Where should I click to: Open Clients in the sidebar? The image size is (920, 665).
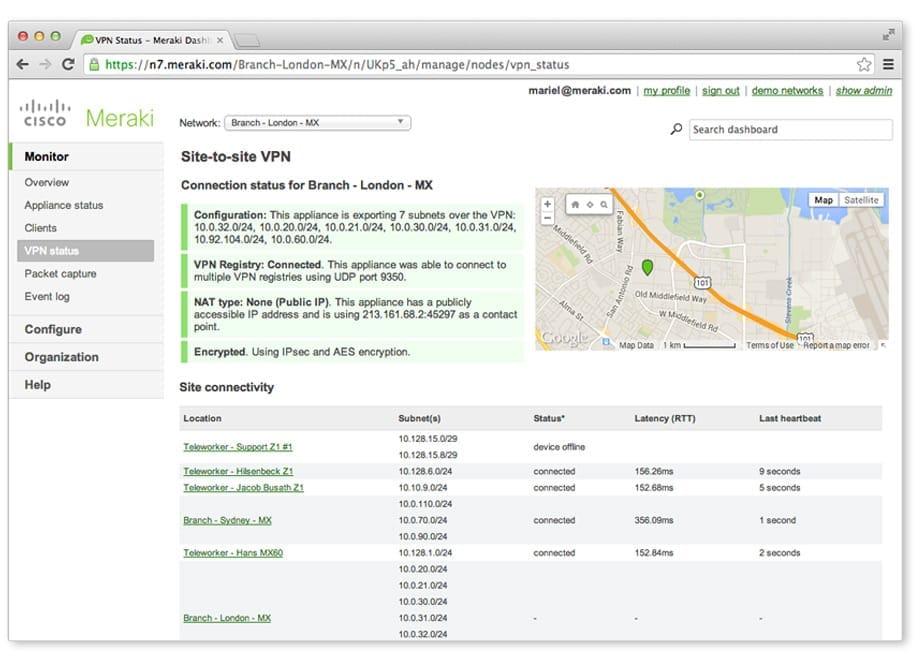pyautogui.click(x=40, y=228)
